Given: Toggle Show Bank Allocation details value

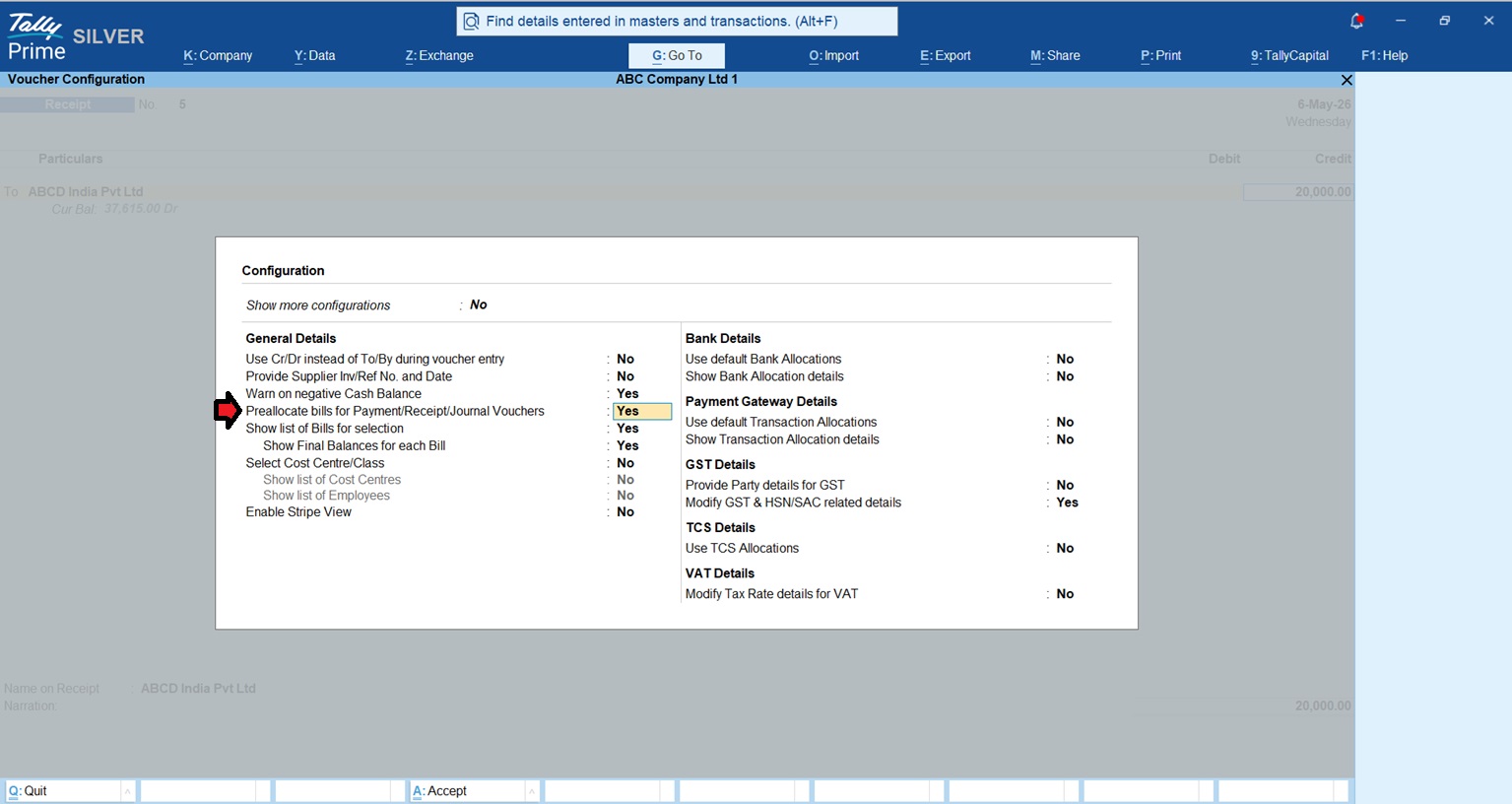Looking at the screenshot, I should tap(1065, 376).
